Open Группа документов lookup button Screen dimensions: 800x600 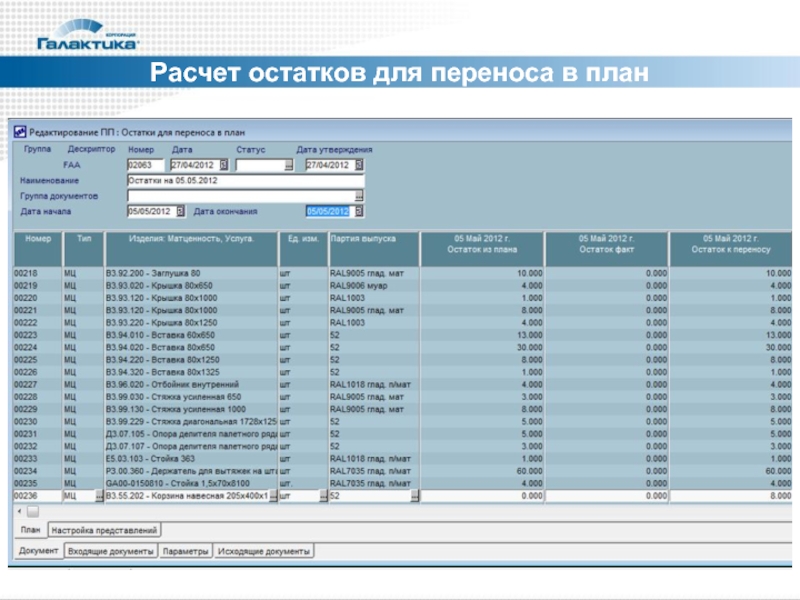point(360,196)
